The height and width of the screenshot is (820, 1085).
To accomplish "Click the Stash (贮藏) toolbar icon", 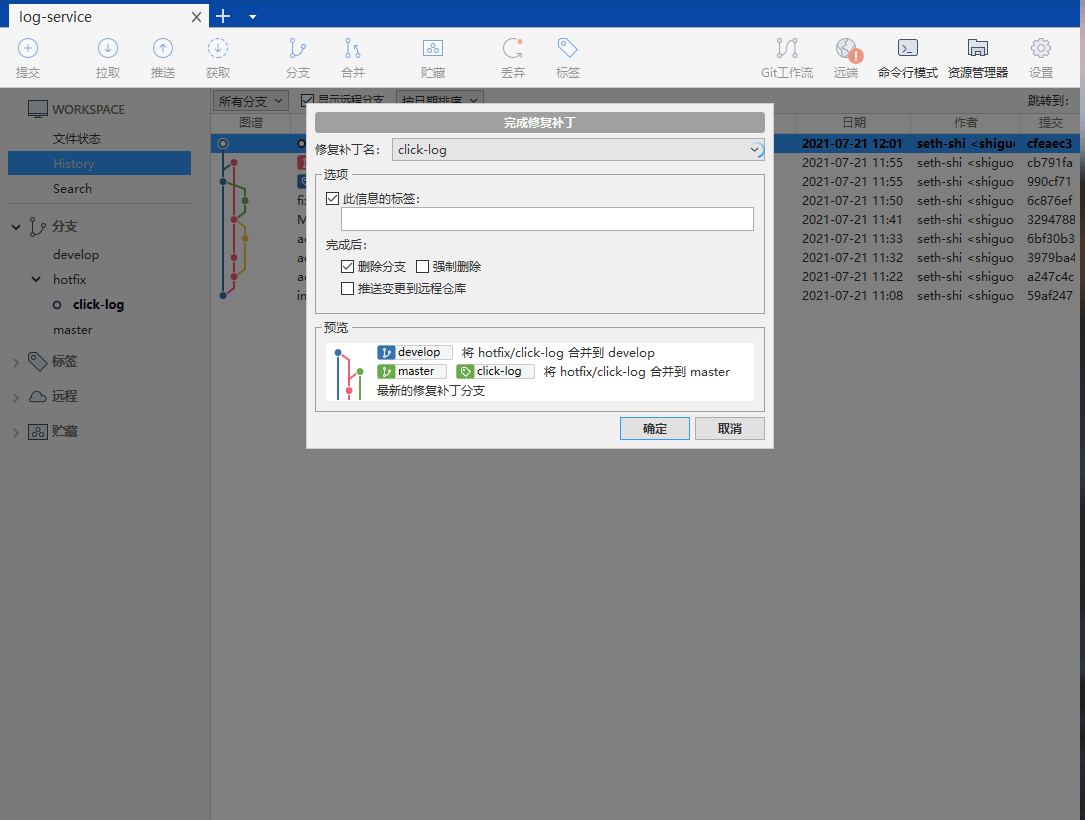I will pyautogui.click(x=432, y=48).
